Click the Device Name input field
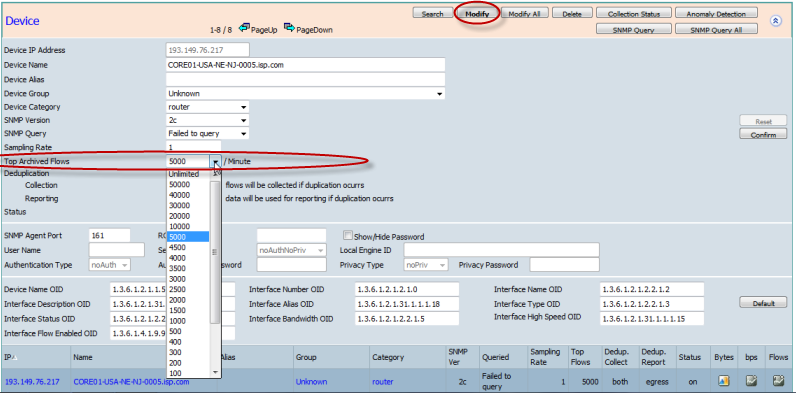796x393 pixels. pyautogui.click(x=306, y=65)
